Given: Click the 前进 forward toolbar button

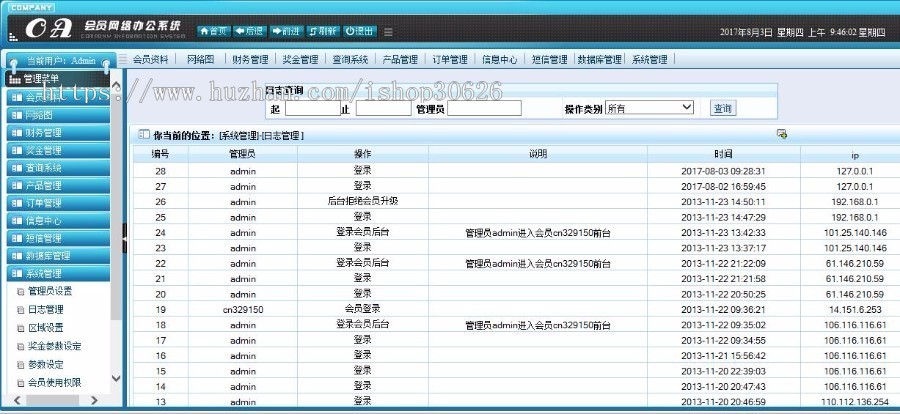Looking at the screenshot, I should (286, 31).
